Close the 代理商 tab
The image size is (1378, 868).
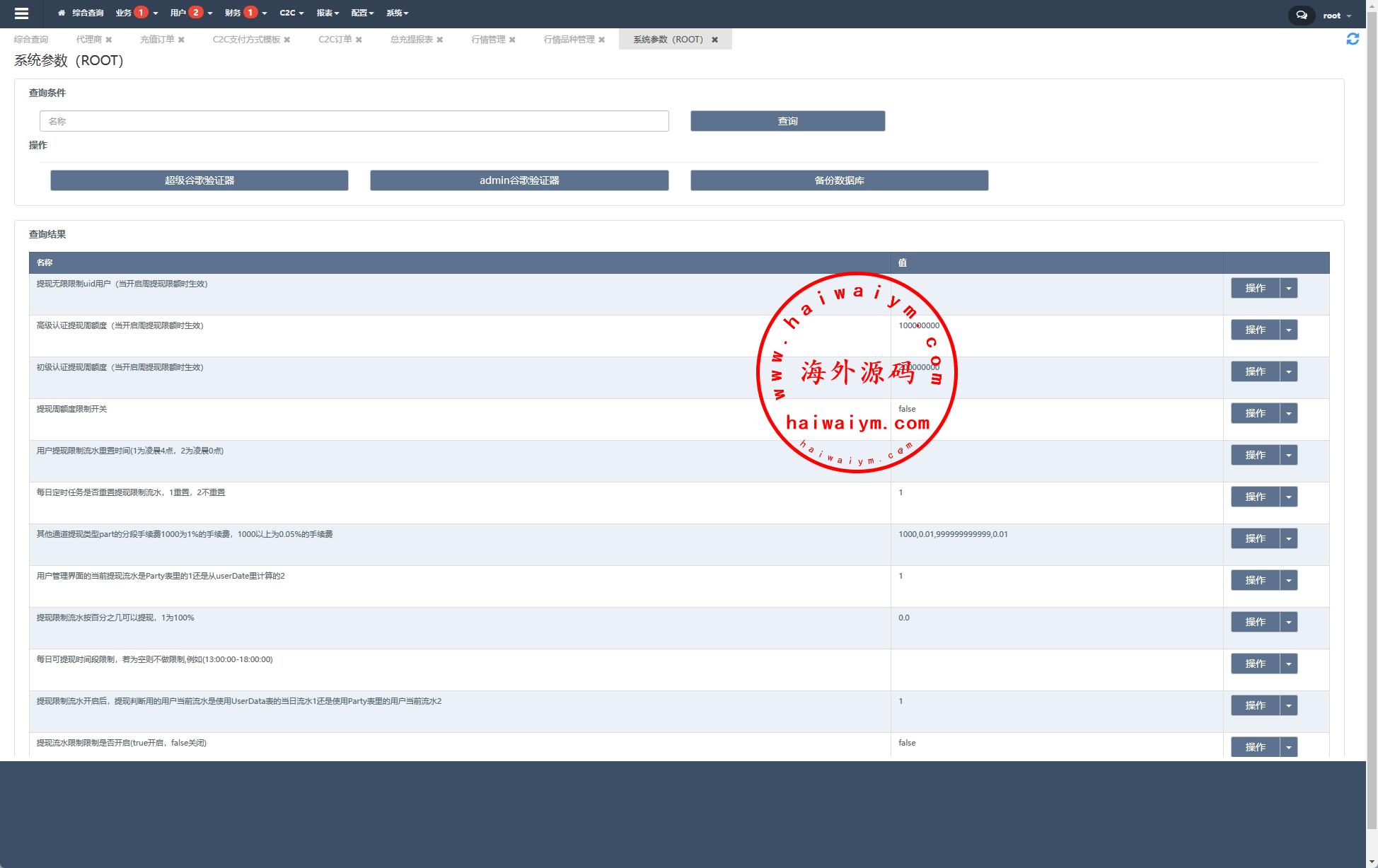pos(109,40)
